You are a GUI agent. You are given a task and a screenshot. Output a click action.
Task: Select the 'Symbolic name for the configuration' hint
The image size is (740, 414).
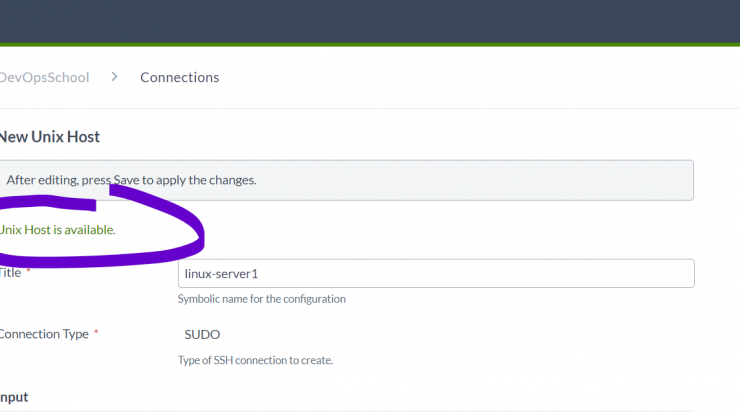(x=261, y=299)
